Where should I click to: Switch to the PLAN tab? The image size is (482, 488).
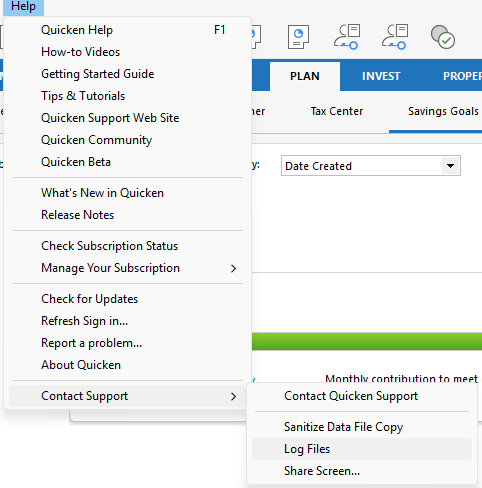[305, 76]
